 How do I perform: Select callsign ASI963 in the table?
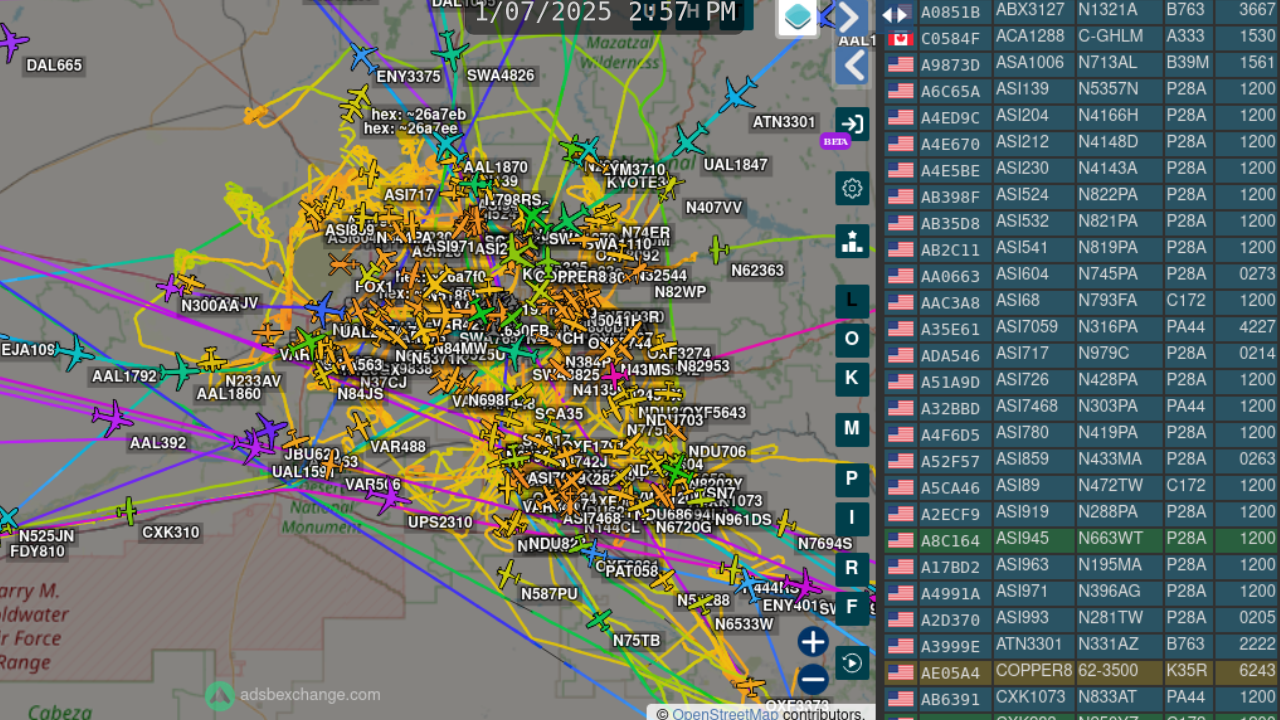pyautogui.click(x=1022, y=565)
